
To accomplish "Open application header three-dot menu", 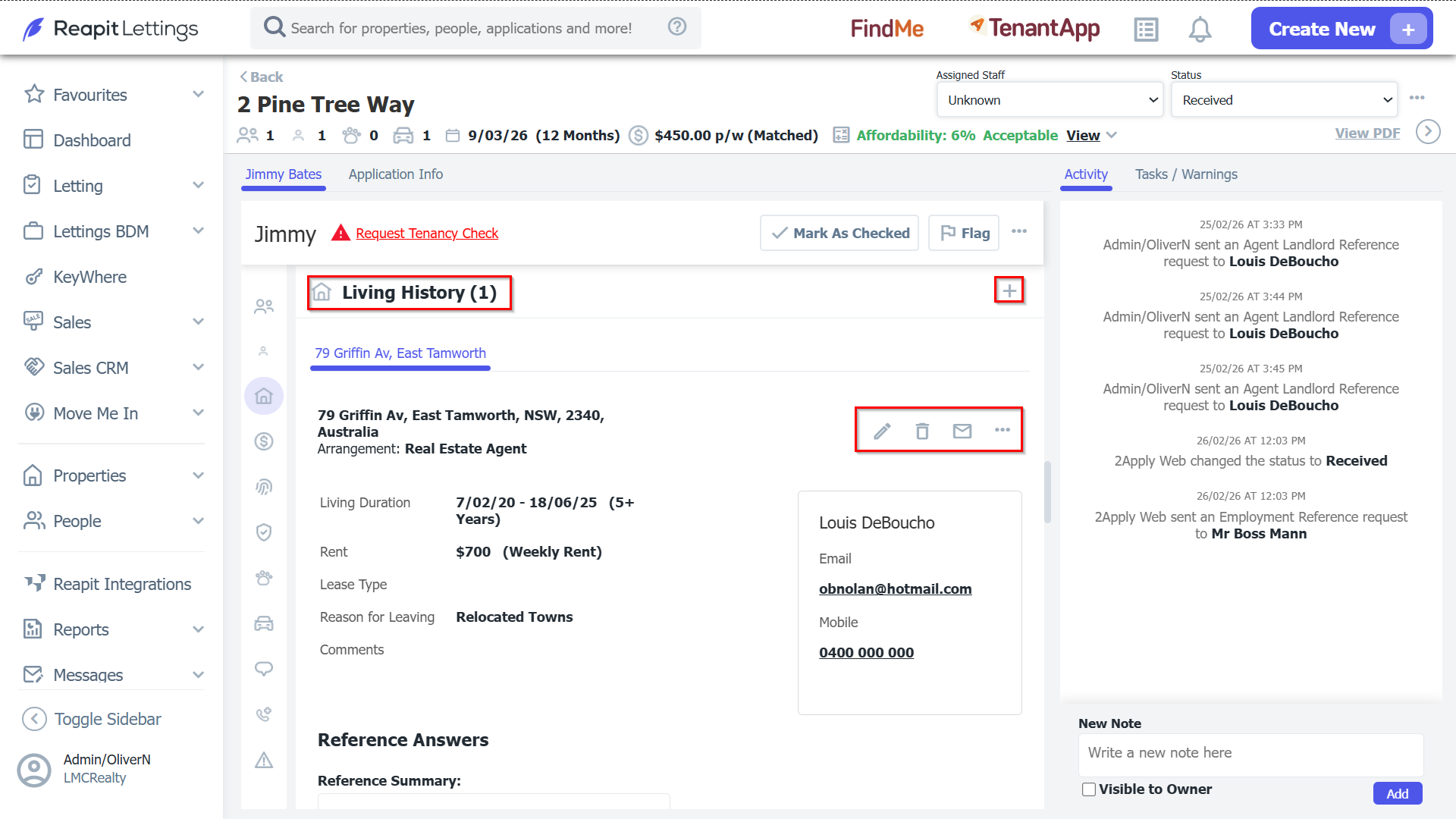I will 1417,98.
